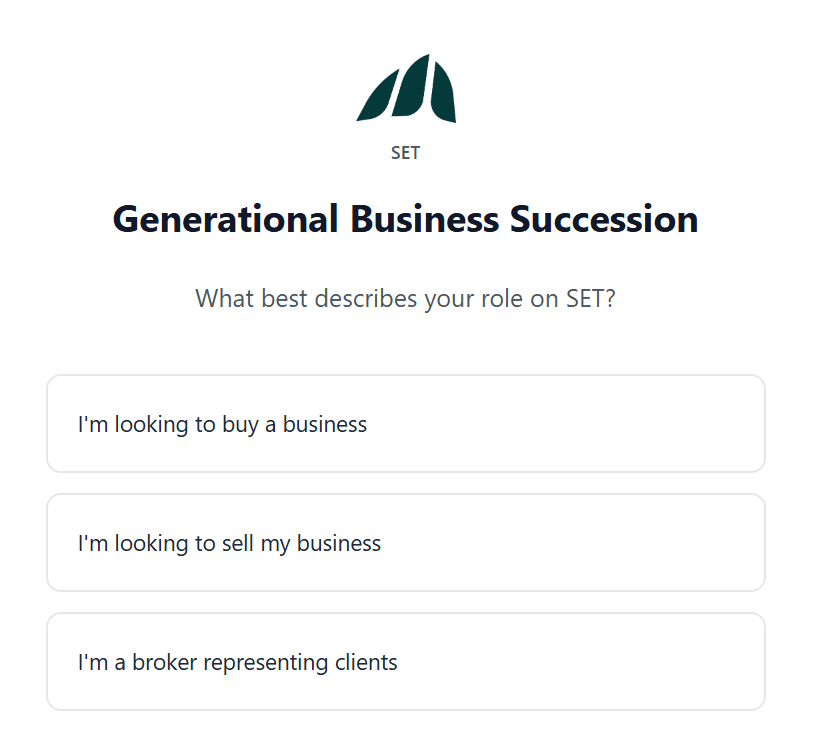Click the "What best describes your role" question

pos(405,299)
